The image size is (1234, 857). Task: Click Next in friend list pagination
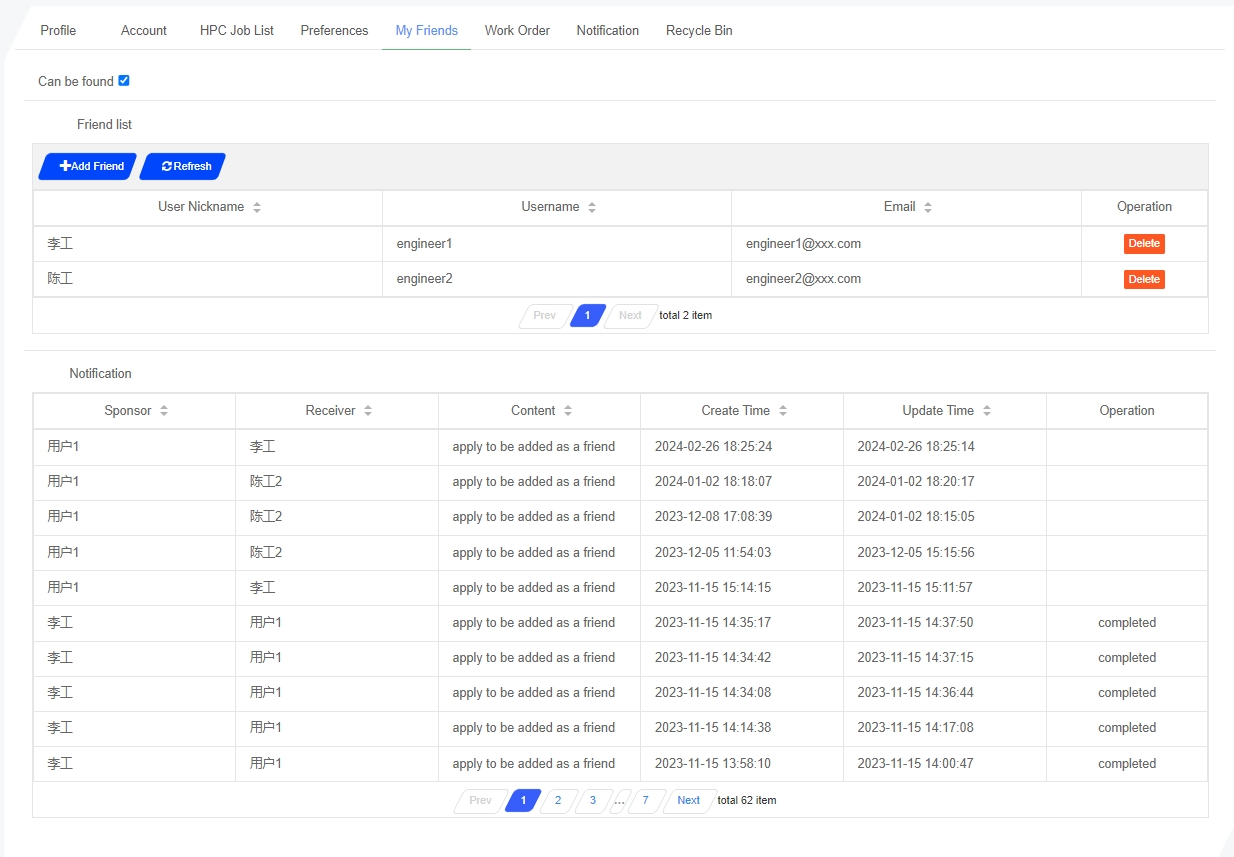631,316
